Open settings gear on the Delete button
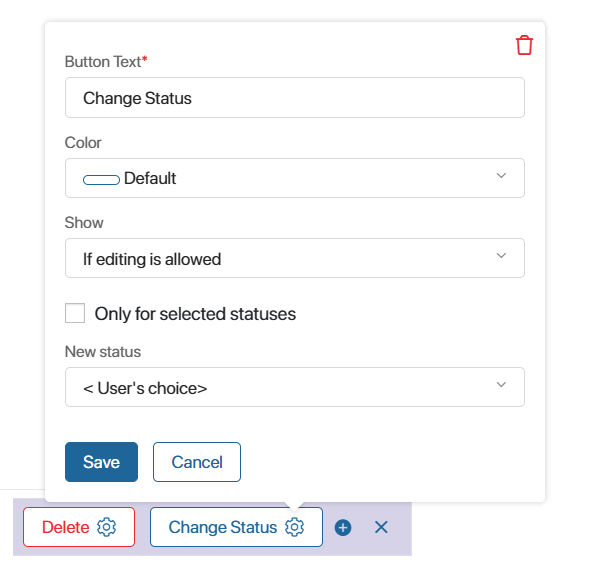This screenshot has height=562, width=616. click(106, 527)
